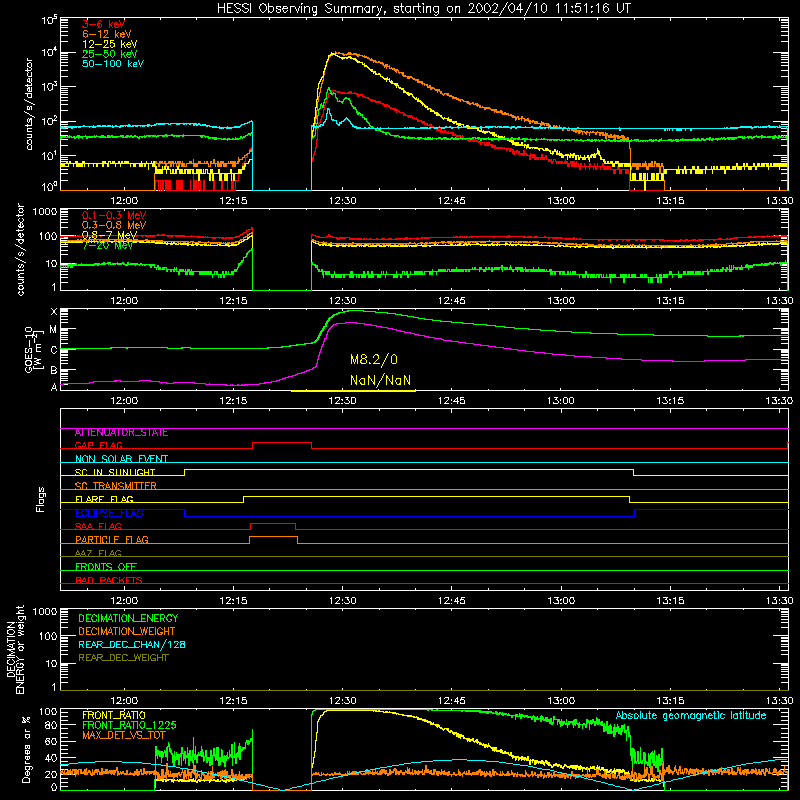This screenshot has width=800, height=800.
Task: Click the DECIMATION_ENERGY legend entry
Action: [x=128, y=618]
